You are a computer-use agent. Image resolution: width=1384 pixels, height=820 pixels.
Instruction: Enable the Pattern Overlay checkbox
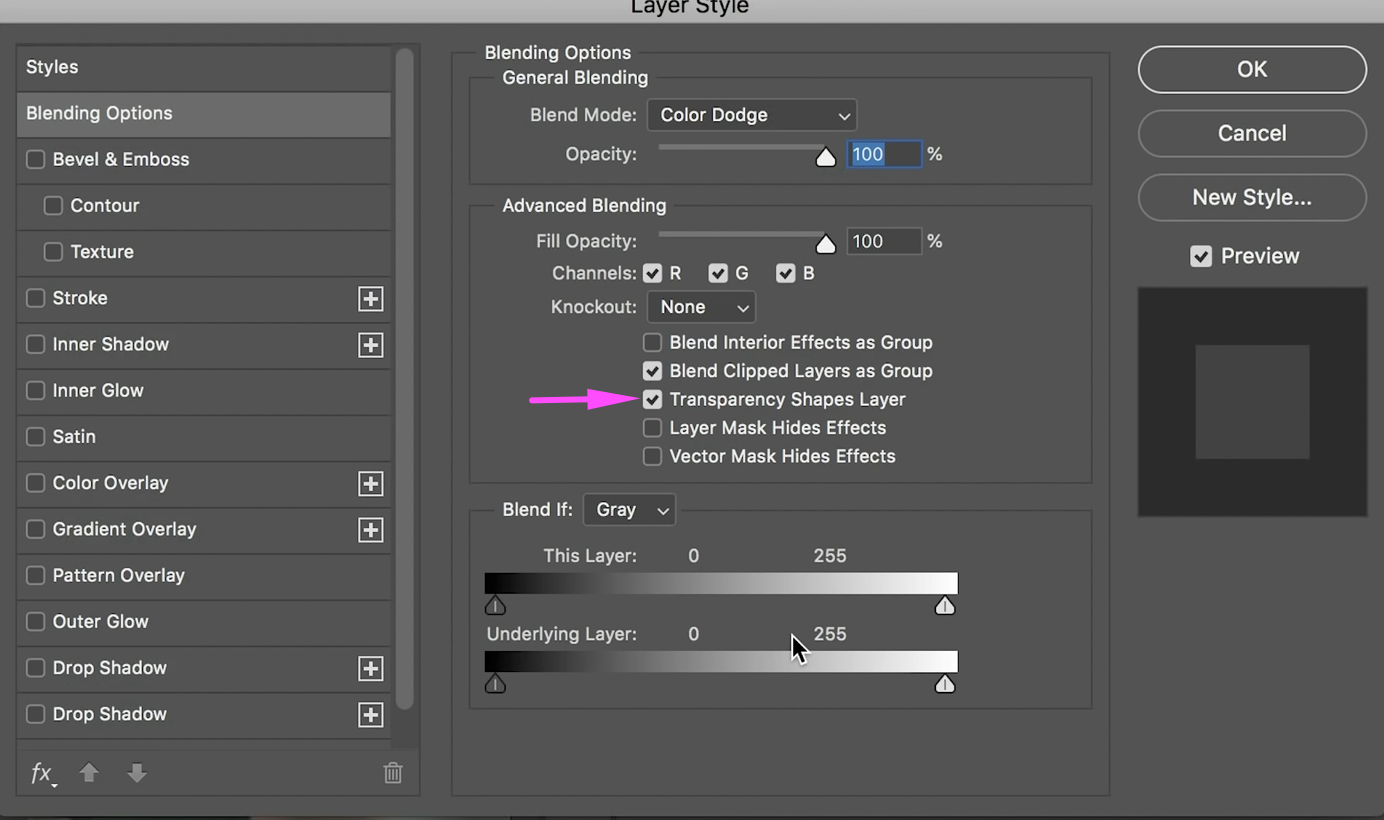pos(36,575)
